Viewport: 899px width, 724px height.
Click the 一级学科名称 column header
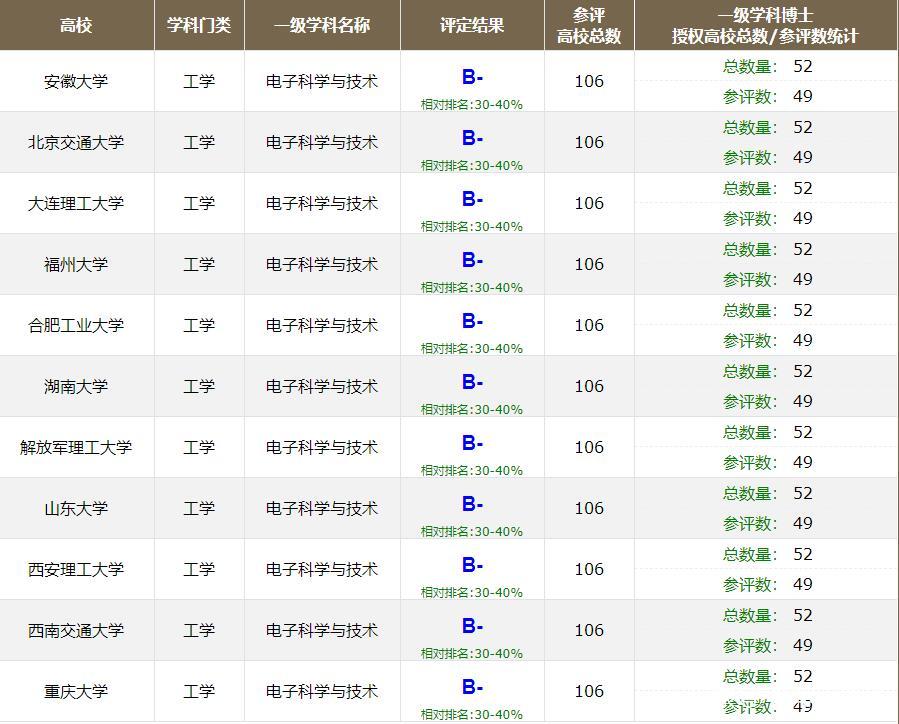pos(322,25)
